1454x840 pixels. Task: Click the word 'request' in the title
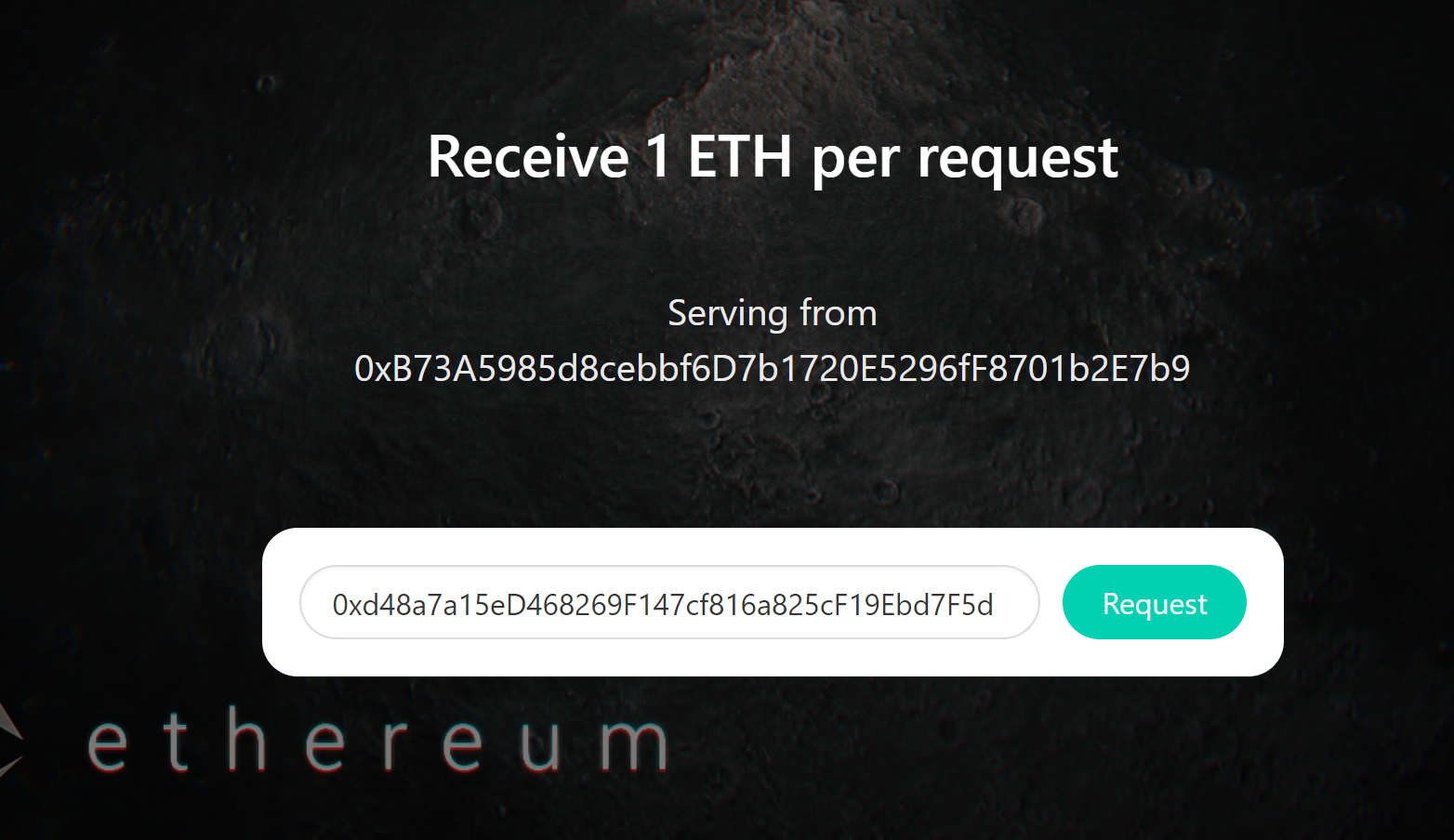[x=1018, y=160]
